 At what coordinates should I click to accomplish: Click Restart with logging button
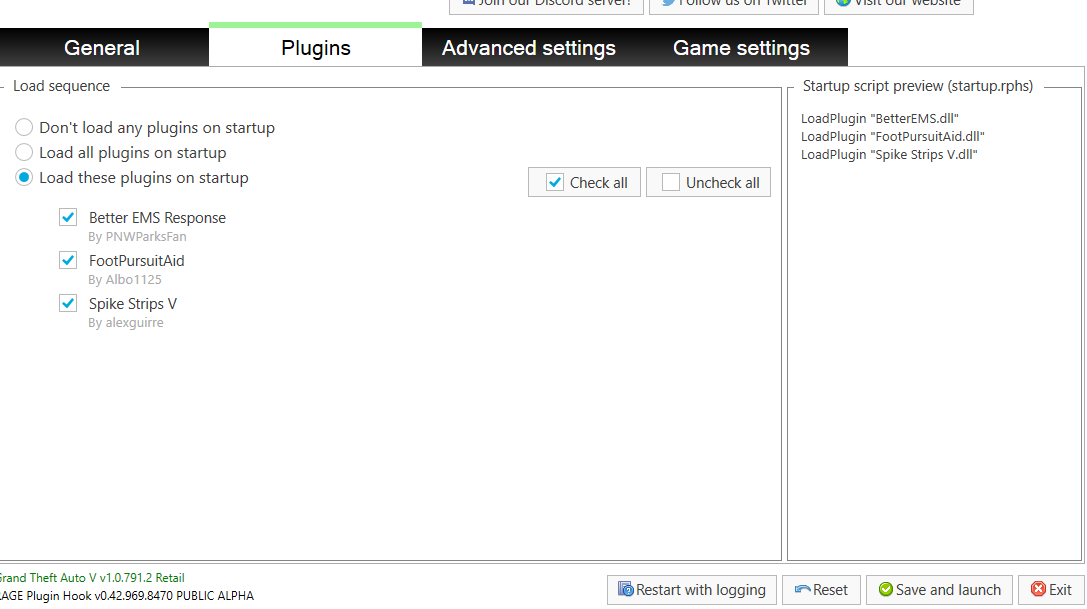692,590
